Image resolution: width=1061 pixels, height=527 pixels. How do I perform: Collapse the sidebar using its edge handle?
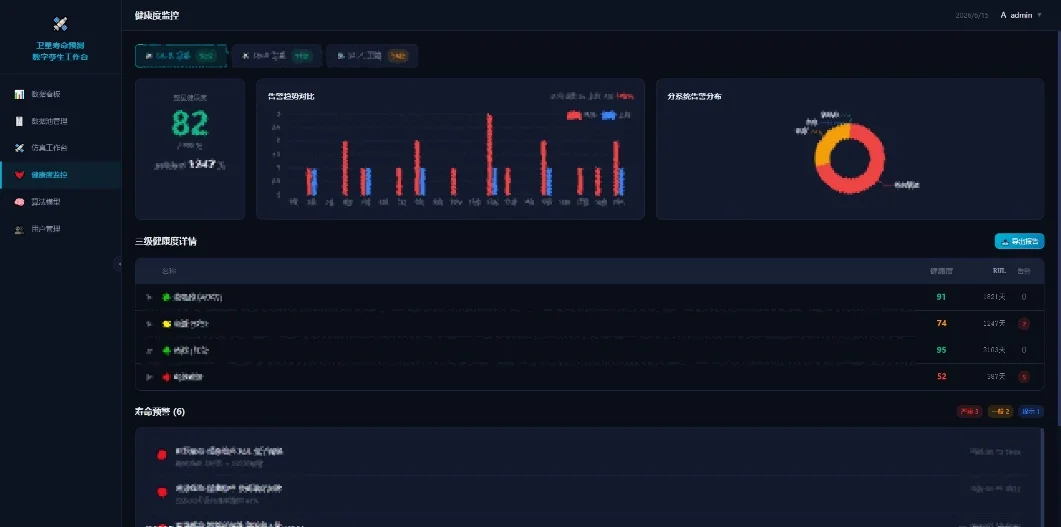point(119,264)
